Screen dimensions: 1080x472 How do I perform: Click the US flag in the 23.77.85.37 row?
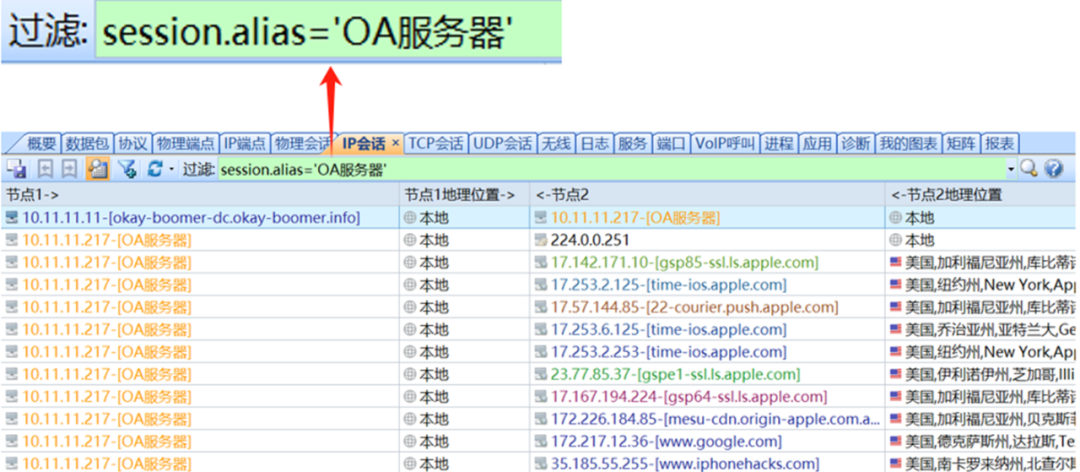point(895,374)
